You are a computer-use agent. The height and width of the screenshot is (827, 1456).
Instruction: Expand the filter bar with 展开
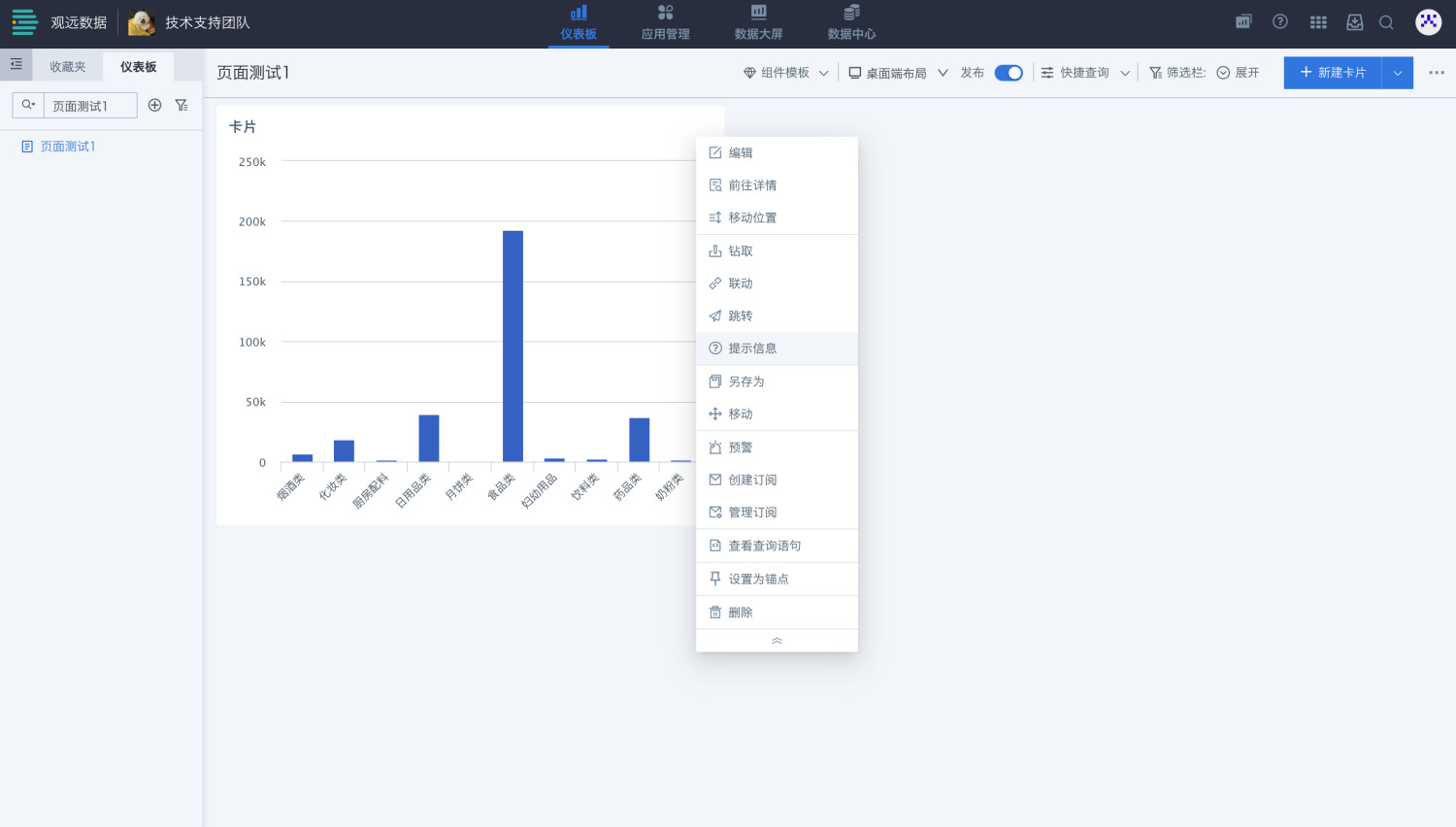[x=1239, y=73]
